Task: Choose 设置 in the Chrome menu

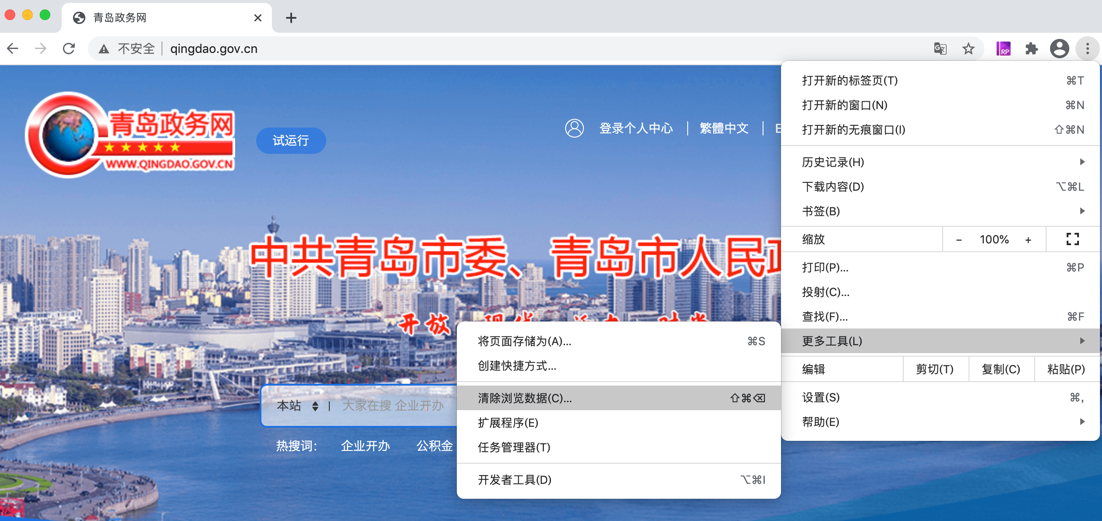Action: pyautogui.click(x=821, y=397)
